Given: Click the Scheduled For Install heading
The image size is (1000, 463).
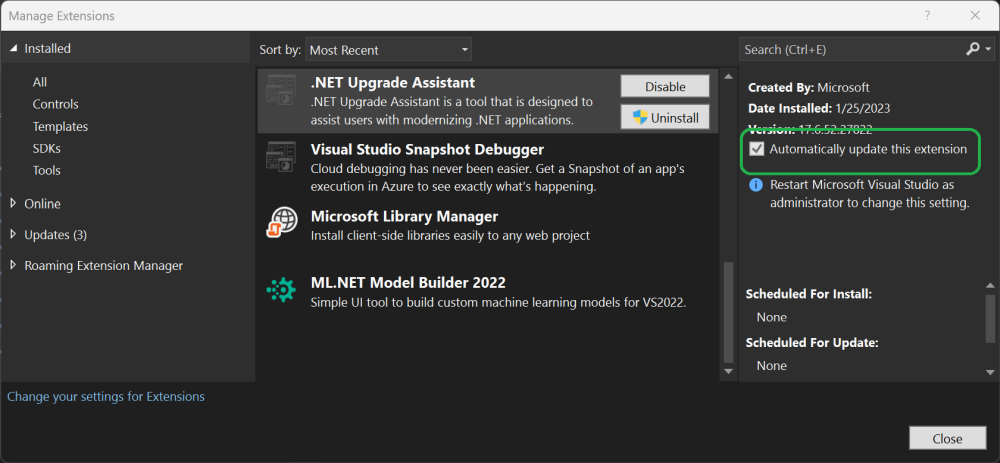Looking at the screenshot, I should tap(809, 294).
